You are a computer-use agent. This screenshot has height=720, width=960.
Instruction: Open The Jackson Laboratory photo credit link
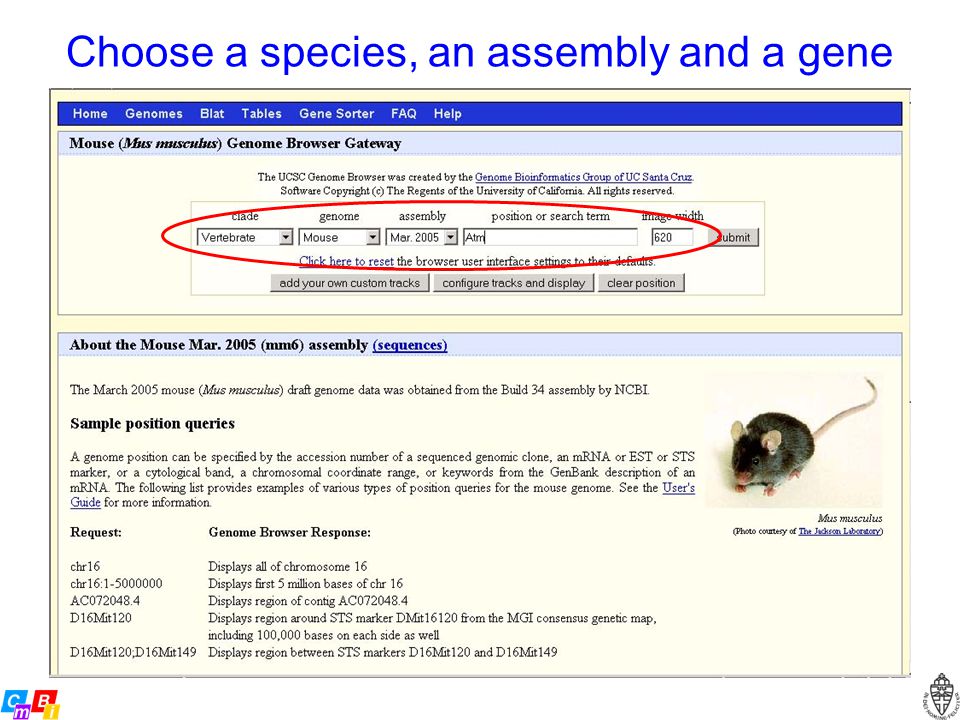(x=839, y=531)
